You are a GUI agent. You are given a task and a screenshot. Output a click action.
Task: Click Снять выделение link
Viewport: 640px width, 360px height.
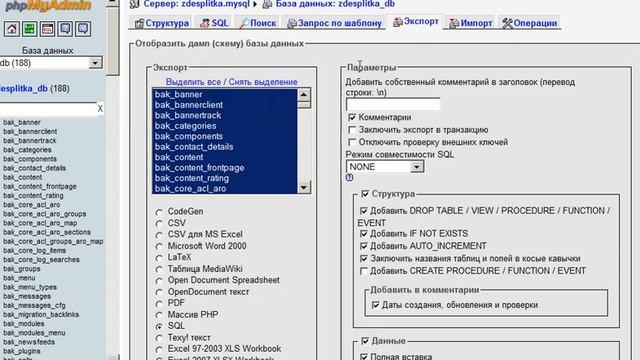coord(263,82)
